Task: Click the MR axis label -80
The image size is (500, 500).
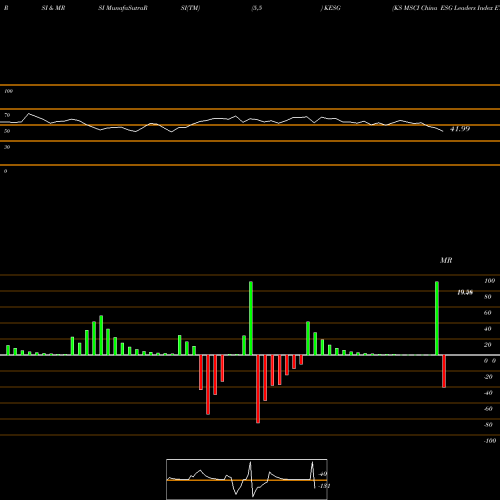Action: pos(488,425)
